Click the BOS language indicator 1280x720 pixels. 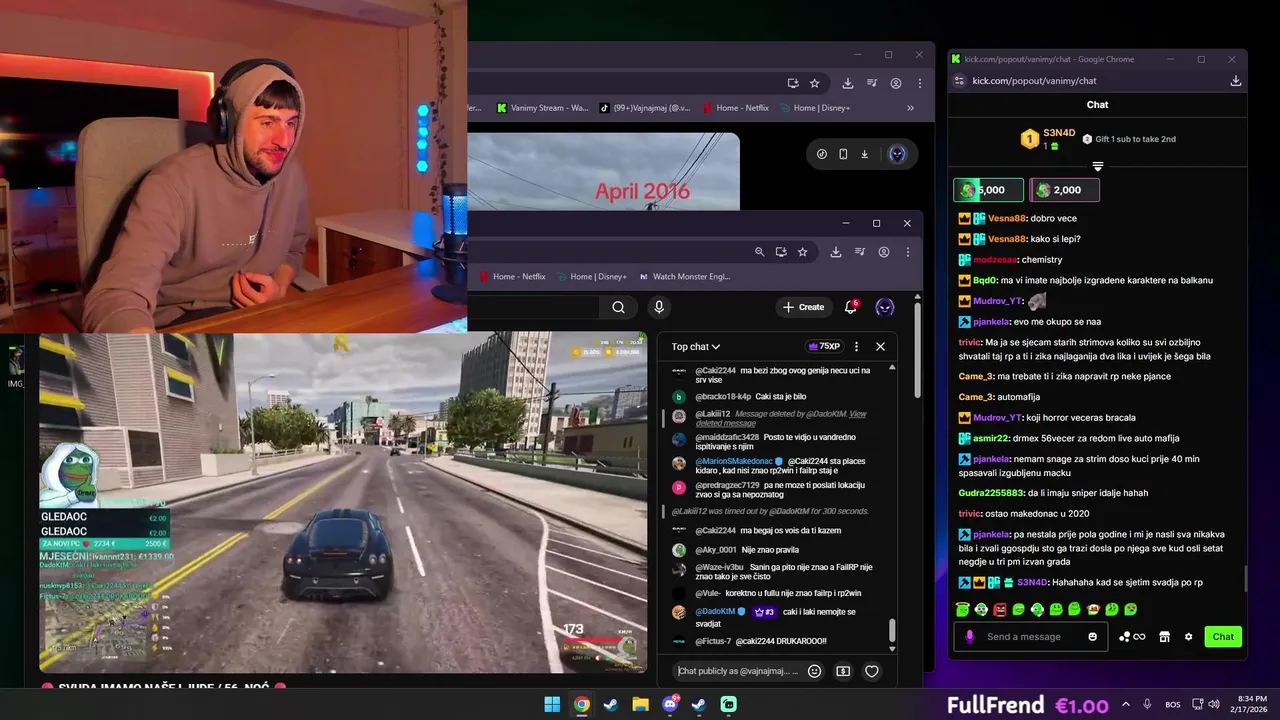(1173, 705)
